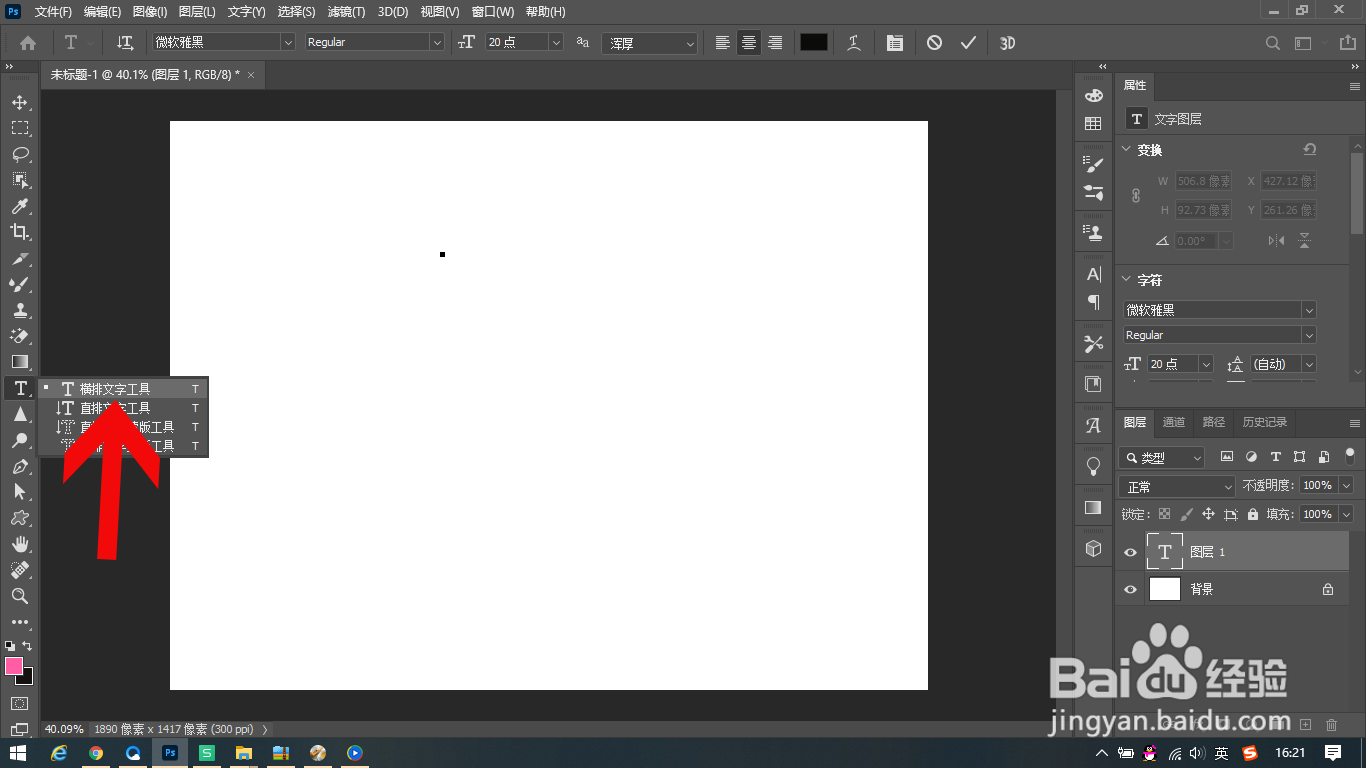The width and height of the screenshot is (1366, 768).
Task: Collapse the 变换 section chevron
Action: pos(1126,150)
